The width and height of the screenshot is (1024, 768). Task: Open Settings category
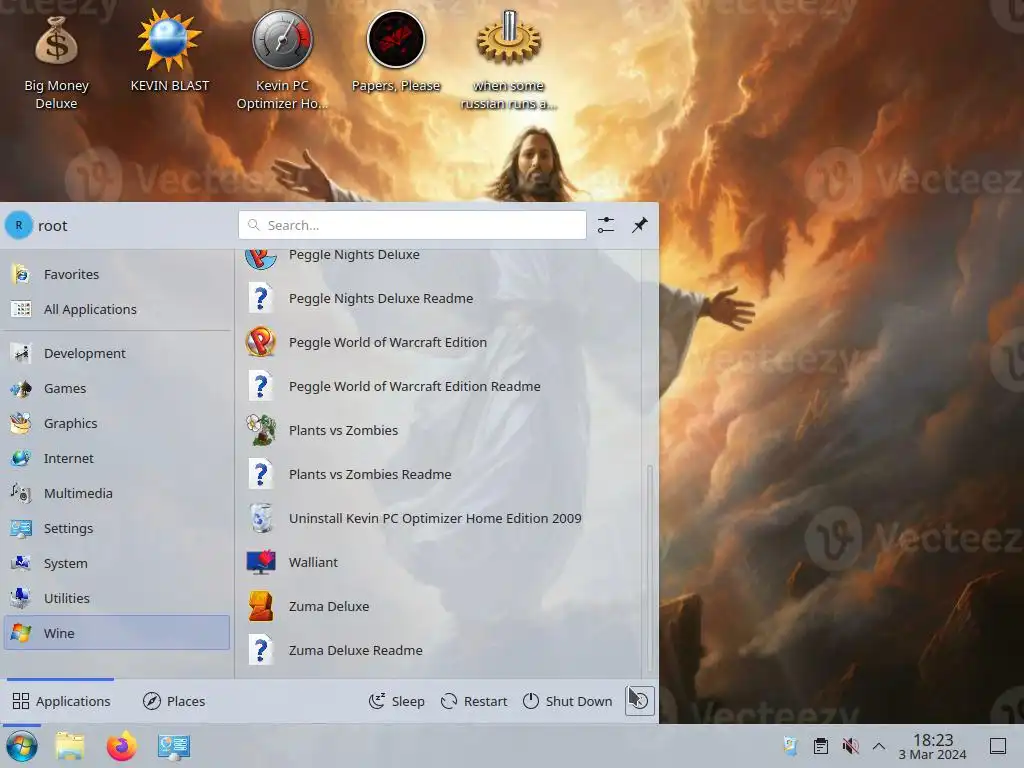pyautogui.click(x=117, y=528)
